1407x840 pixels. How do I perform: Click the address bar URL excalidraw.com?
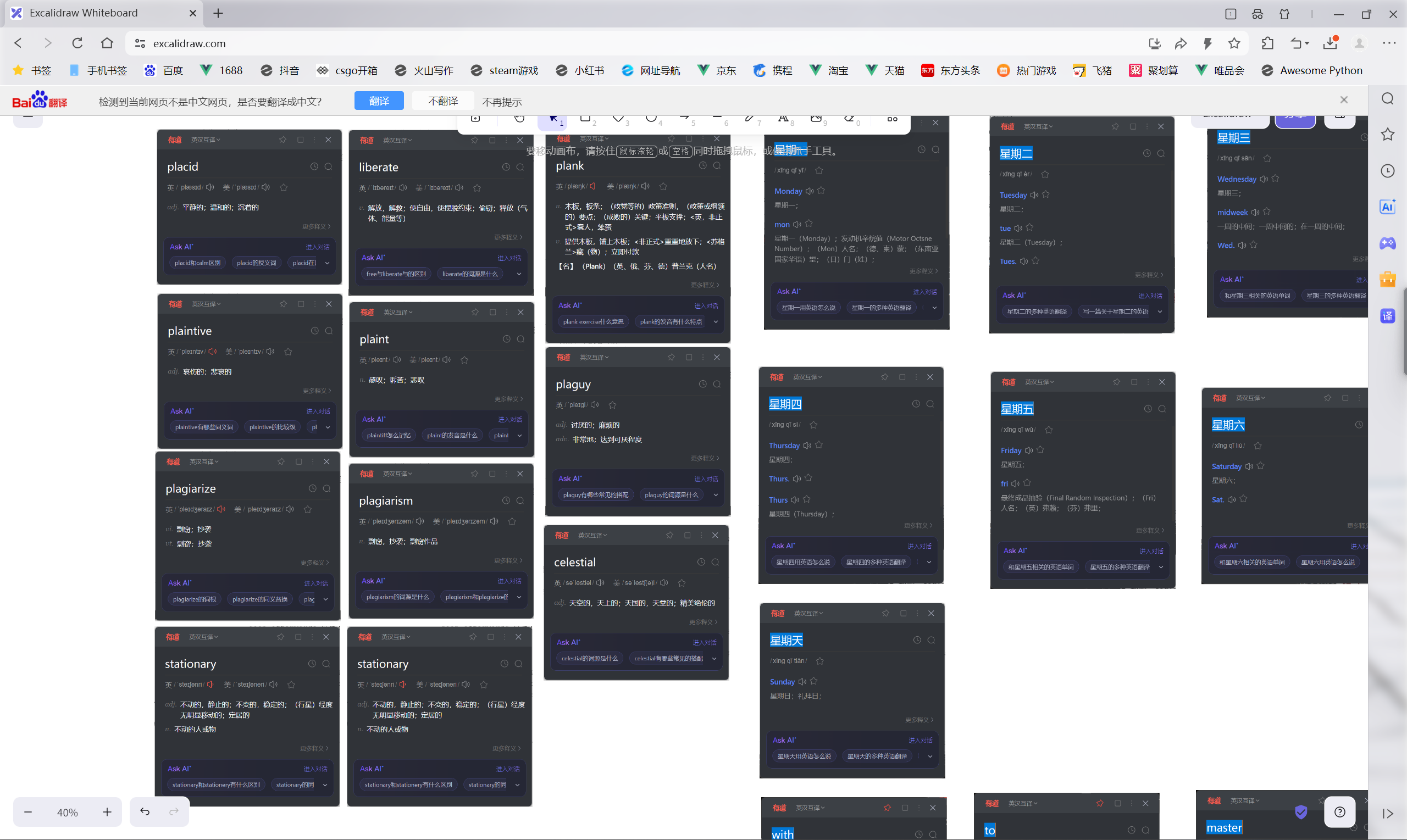point(189,43)
